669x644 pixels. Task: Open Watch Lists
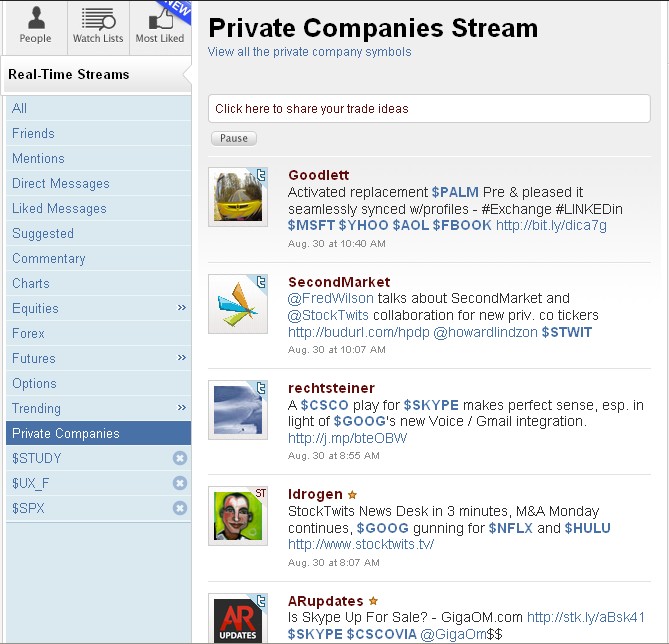98,26
